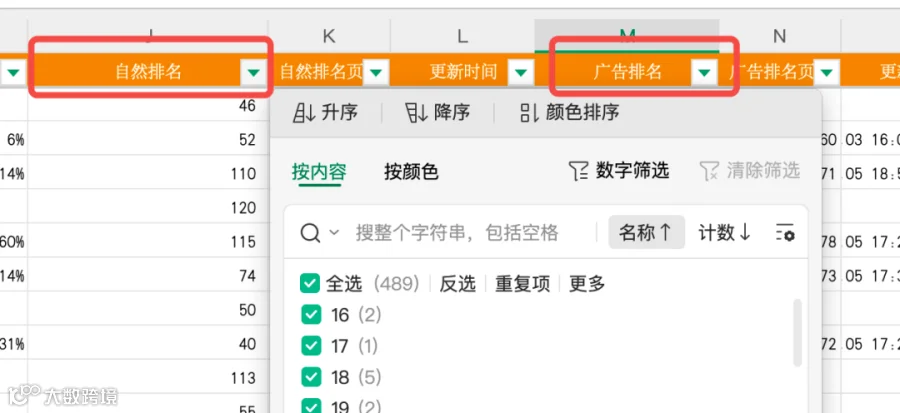Click the 重复项 duplicates button
Image resolution: width=900 pixels, height=413 pixels.
point(522,283)
